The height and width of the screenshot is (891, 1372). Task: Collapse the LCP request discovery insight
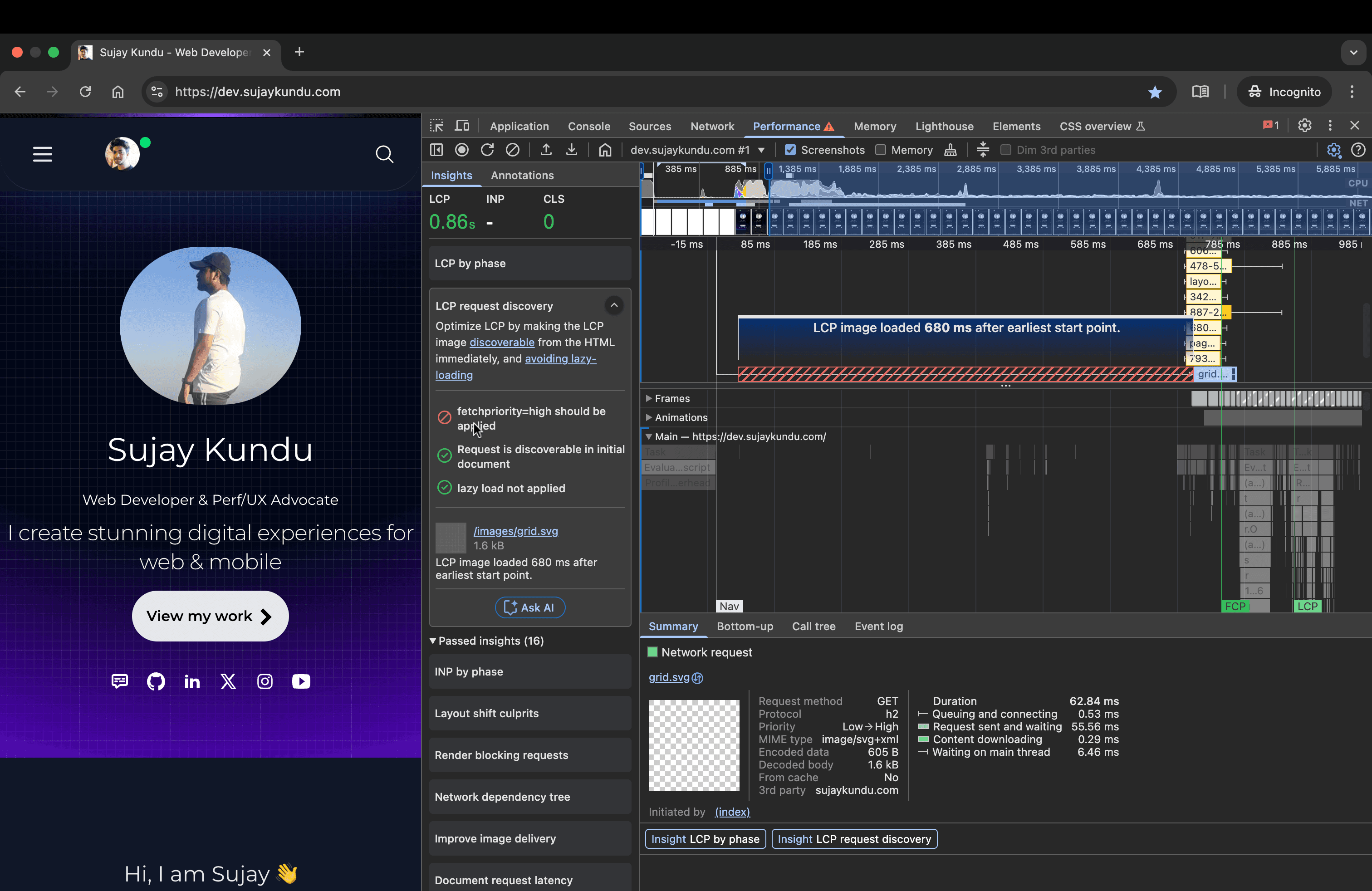(614, 305)
